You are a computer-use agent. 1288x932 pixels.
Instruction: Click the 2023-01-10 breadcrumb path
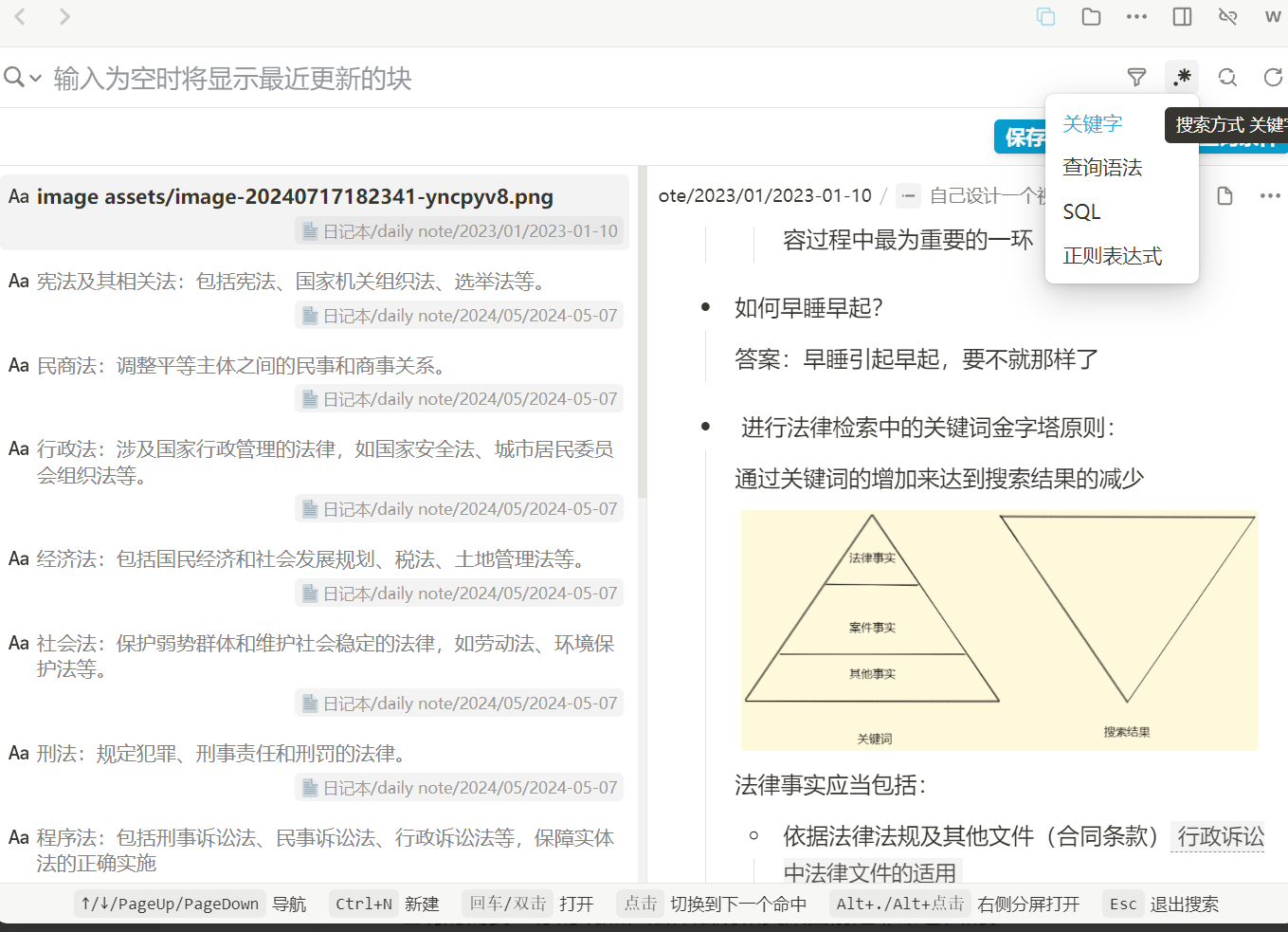tap(765, 196)
